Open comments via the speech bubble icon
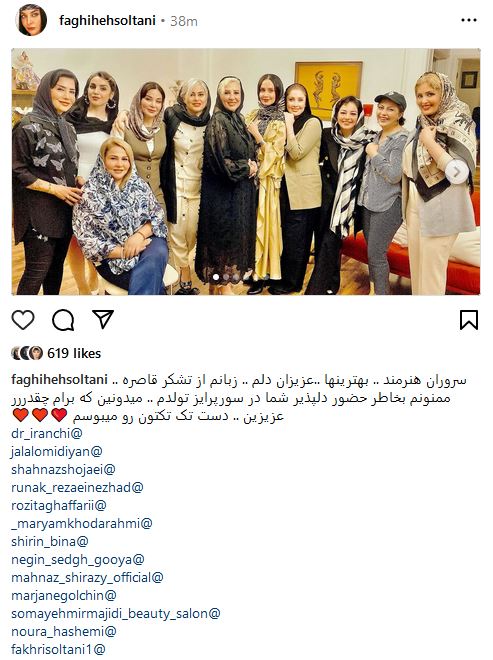Screen dimensions: 493x660 (63, 320)
